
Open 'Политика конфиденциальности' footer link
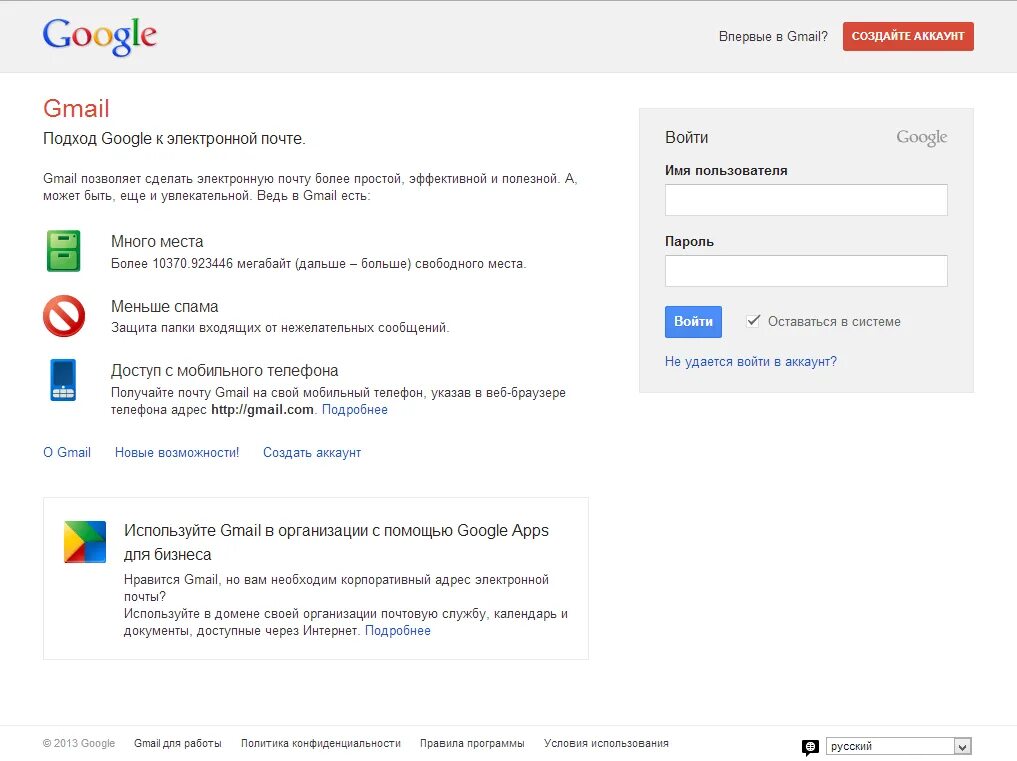pyautogui.click(x=321, y=744)
